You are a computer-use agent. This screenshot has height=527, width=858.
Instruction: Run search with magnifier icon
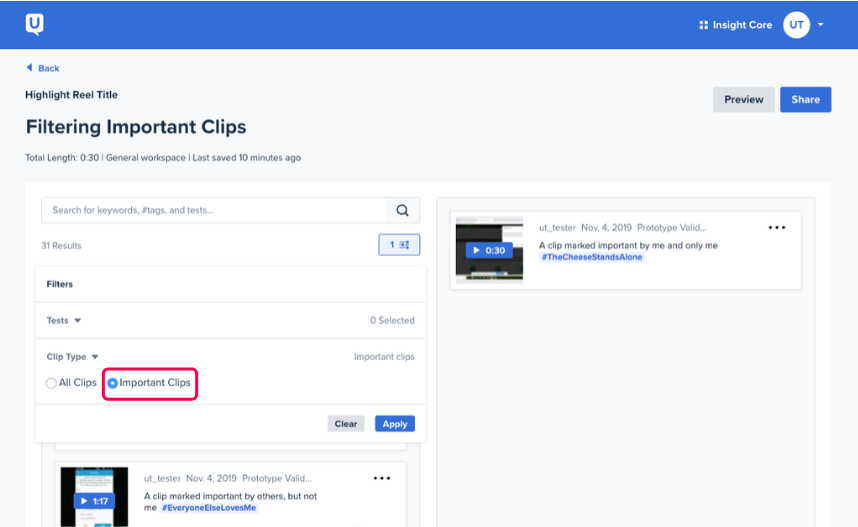403,210
